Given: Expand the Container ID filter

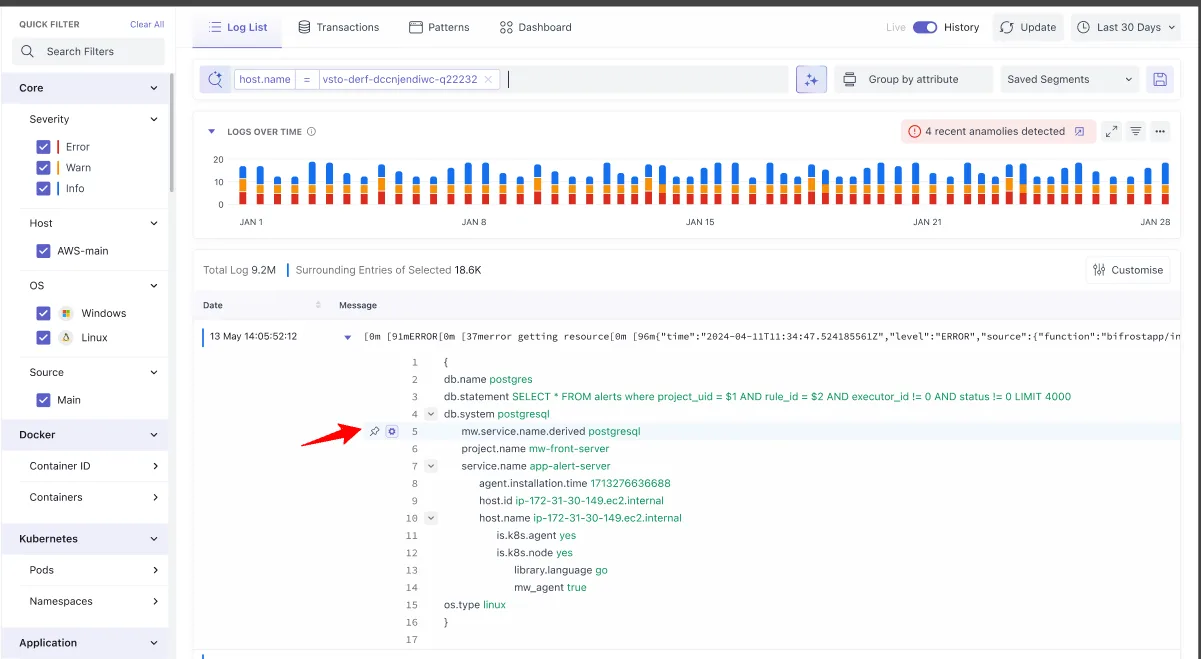Looking at the screenshot, I should click(x=156, y=466).
